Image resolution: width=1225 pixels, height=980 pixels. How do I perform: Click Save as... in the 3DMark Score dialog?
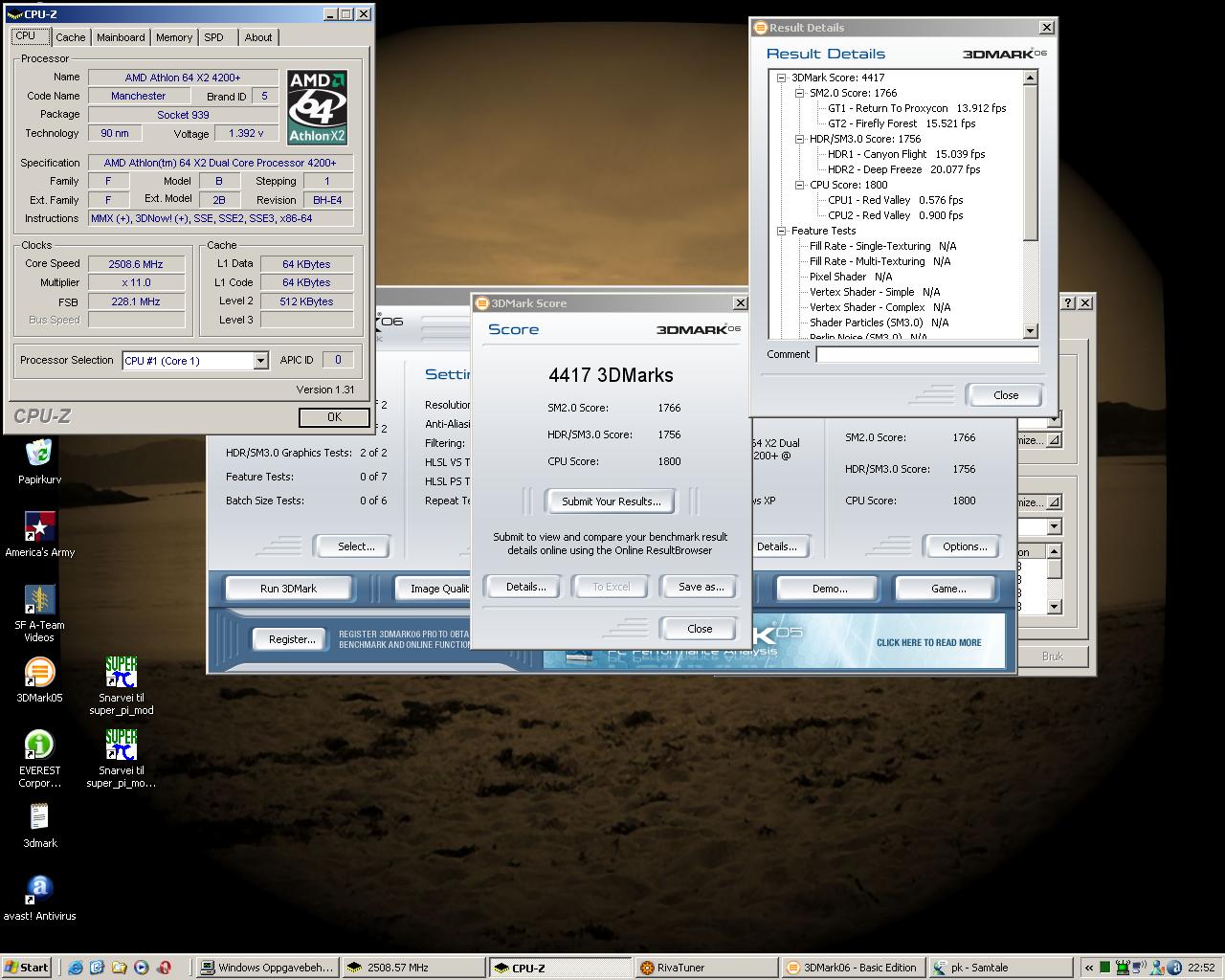tap(701, 587)
